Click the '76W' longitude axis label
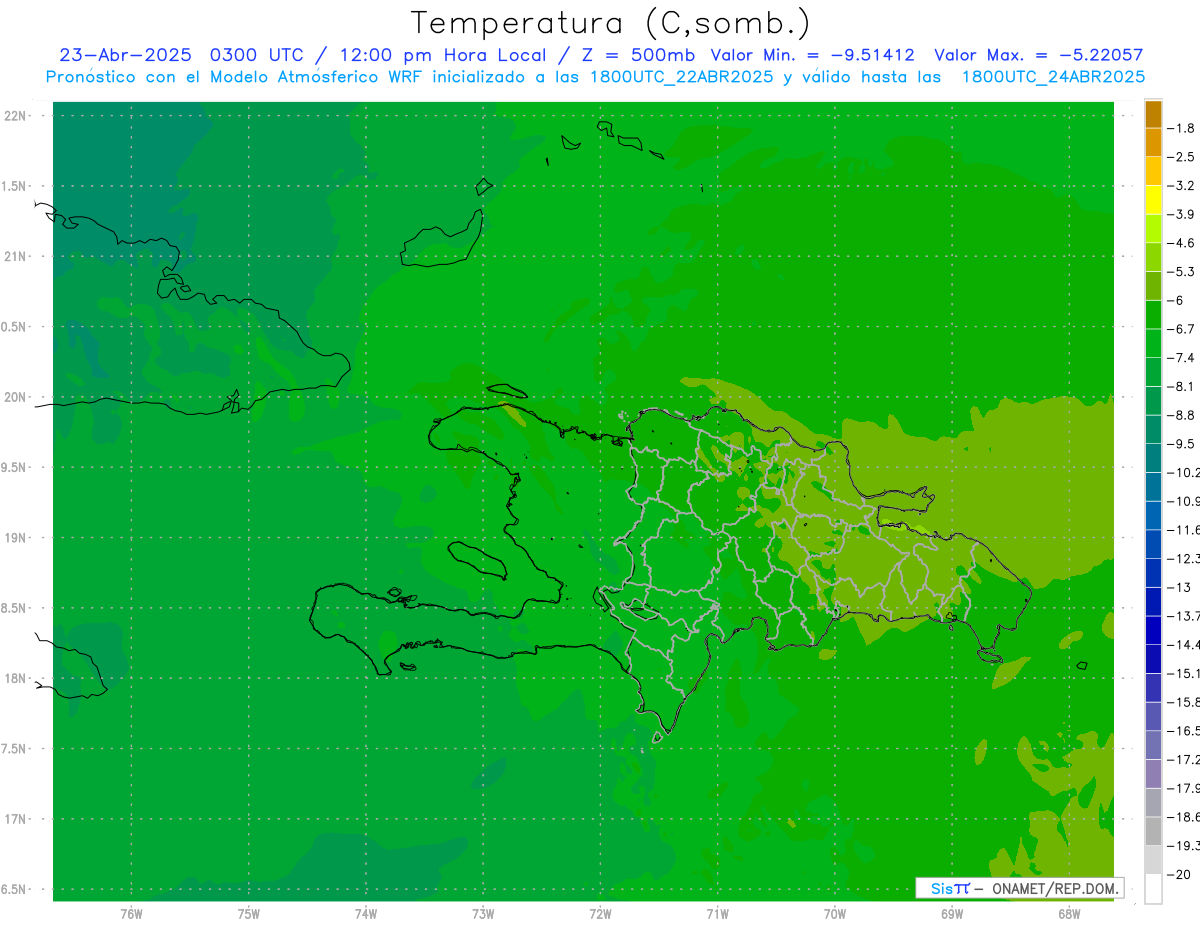 pyautogui.click(x=131, y=913)
